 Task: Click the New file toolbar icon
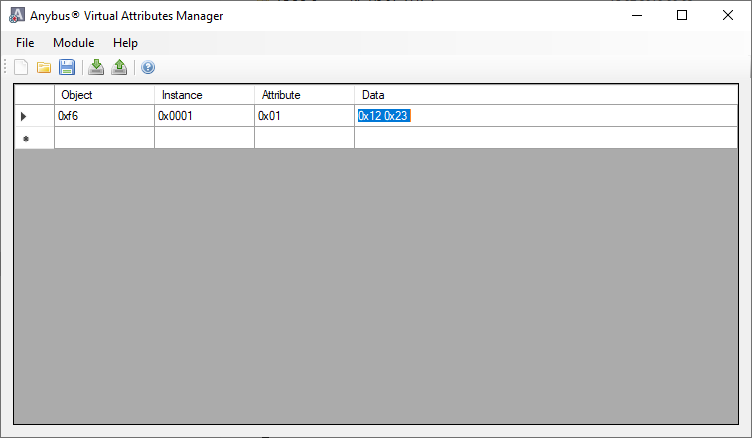coord(21,67)
